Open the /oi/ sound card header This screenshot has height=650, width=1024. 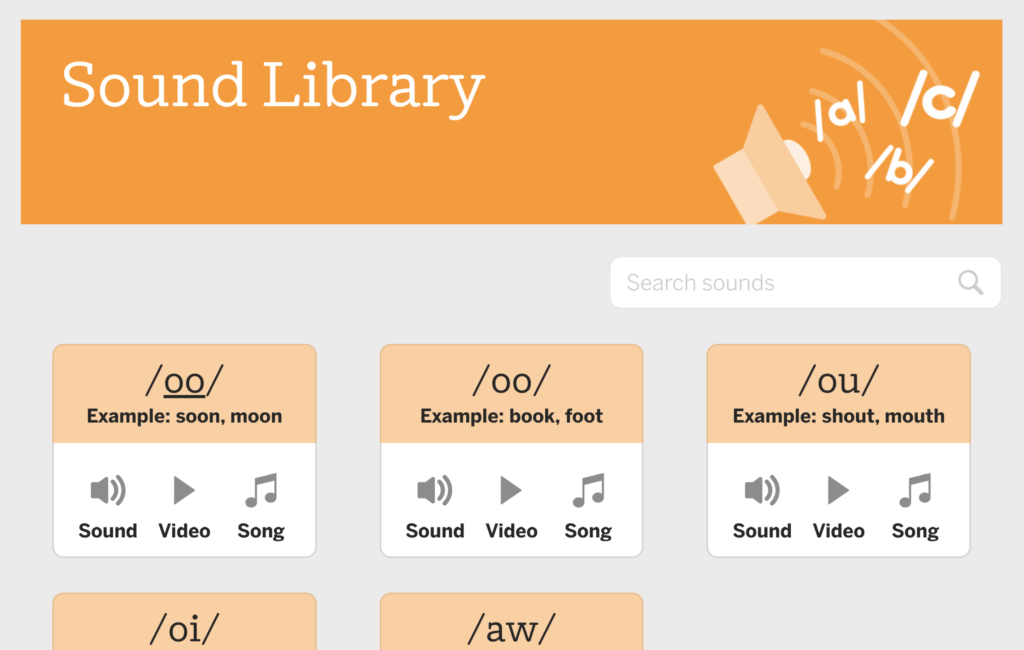184,628
